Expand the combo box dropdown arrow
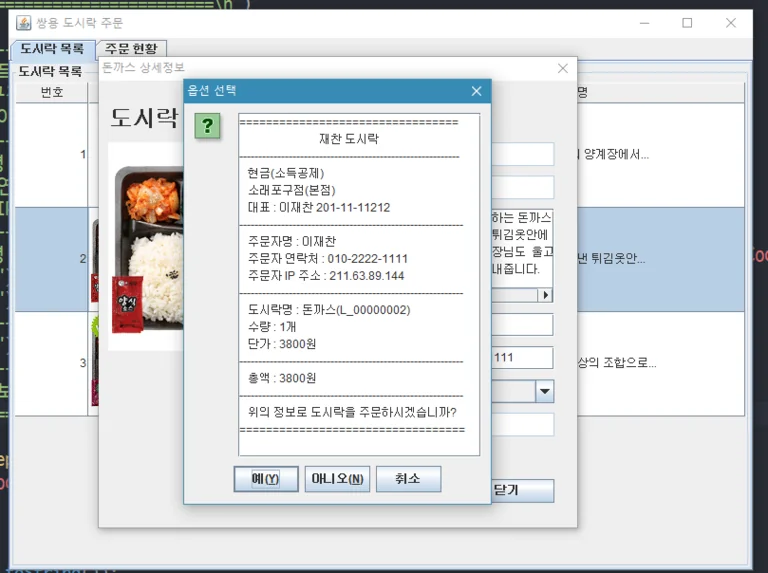This screenshot has height=573, width=768. (x=544, y=391)
